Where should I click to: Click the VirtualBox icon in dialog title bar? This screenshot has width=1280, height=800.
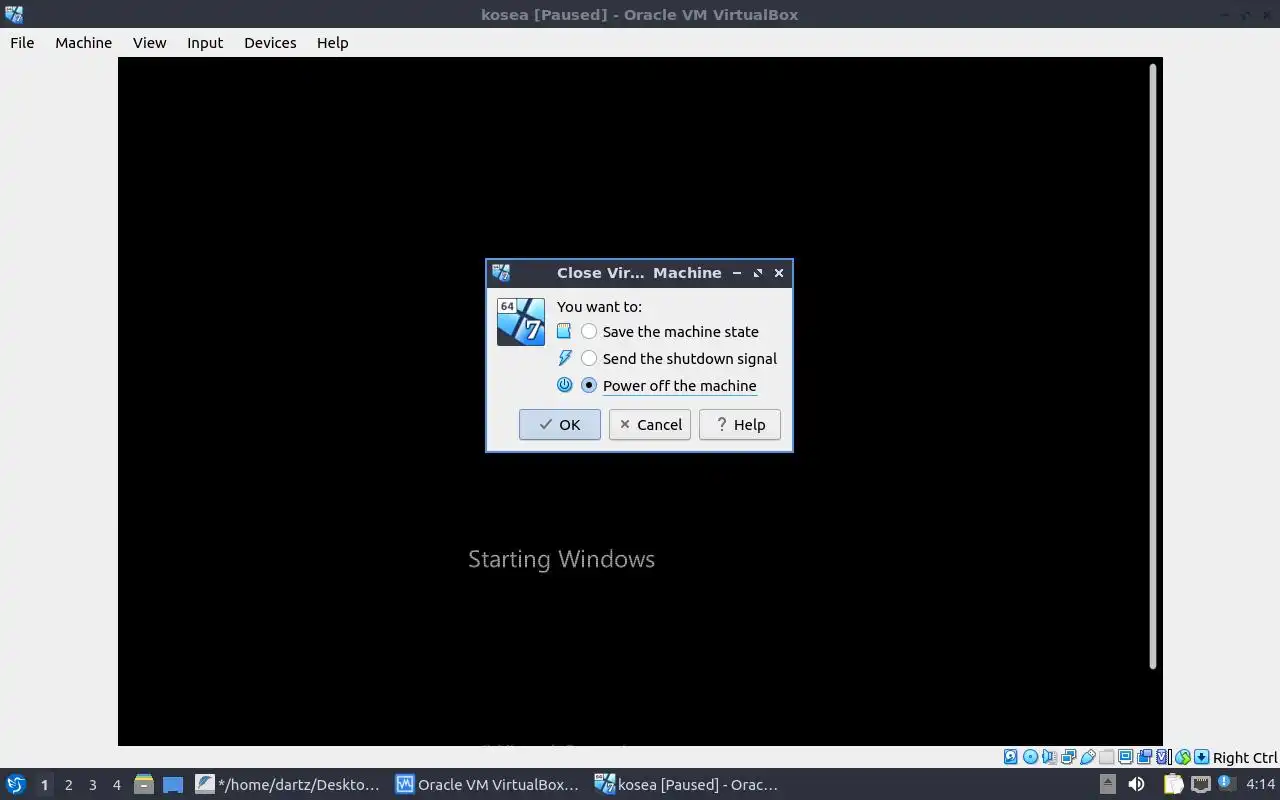(501, 273)
